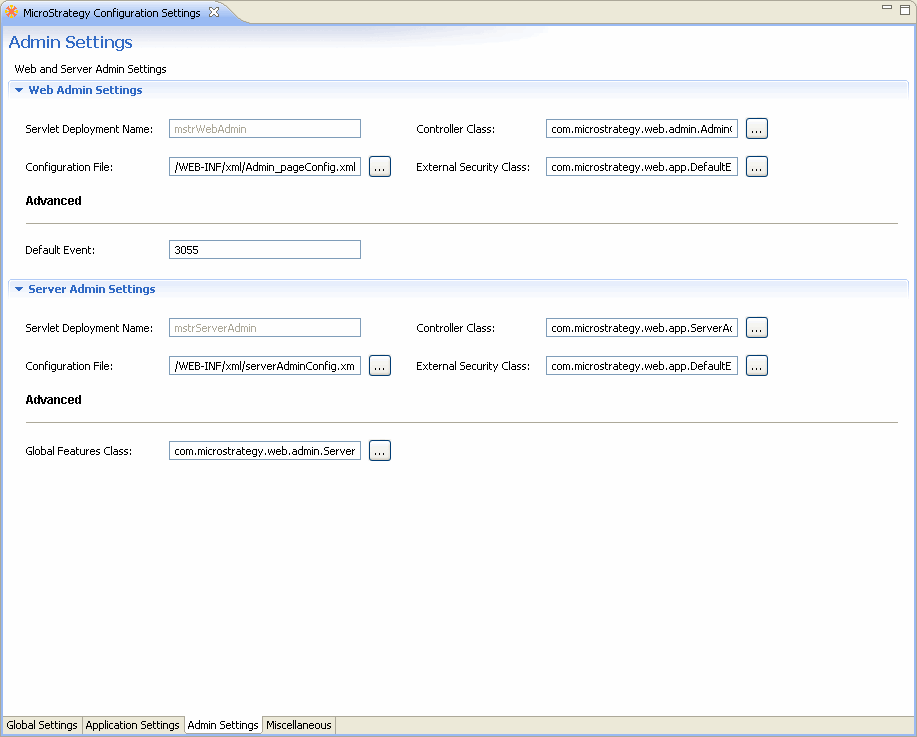This screenshot has height=737, width=917.
Task: Click the Default Event label
Action: coord(60,250)
